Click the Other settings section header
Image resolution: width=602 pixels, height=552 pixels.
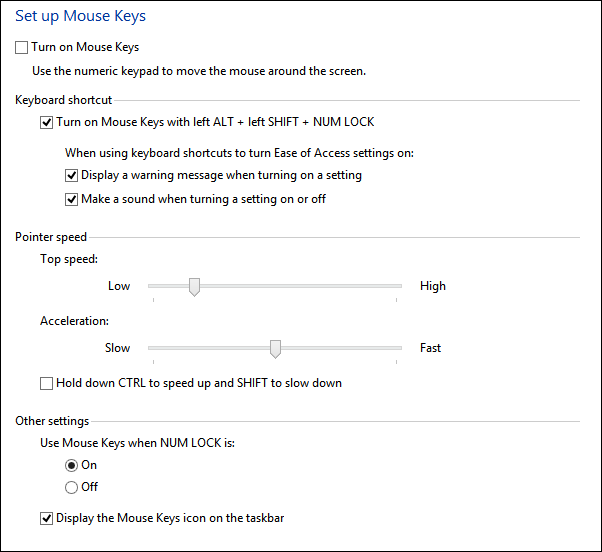tap(52, 421)
